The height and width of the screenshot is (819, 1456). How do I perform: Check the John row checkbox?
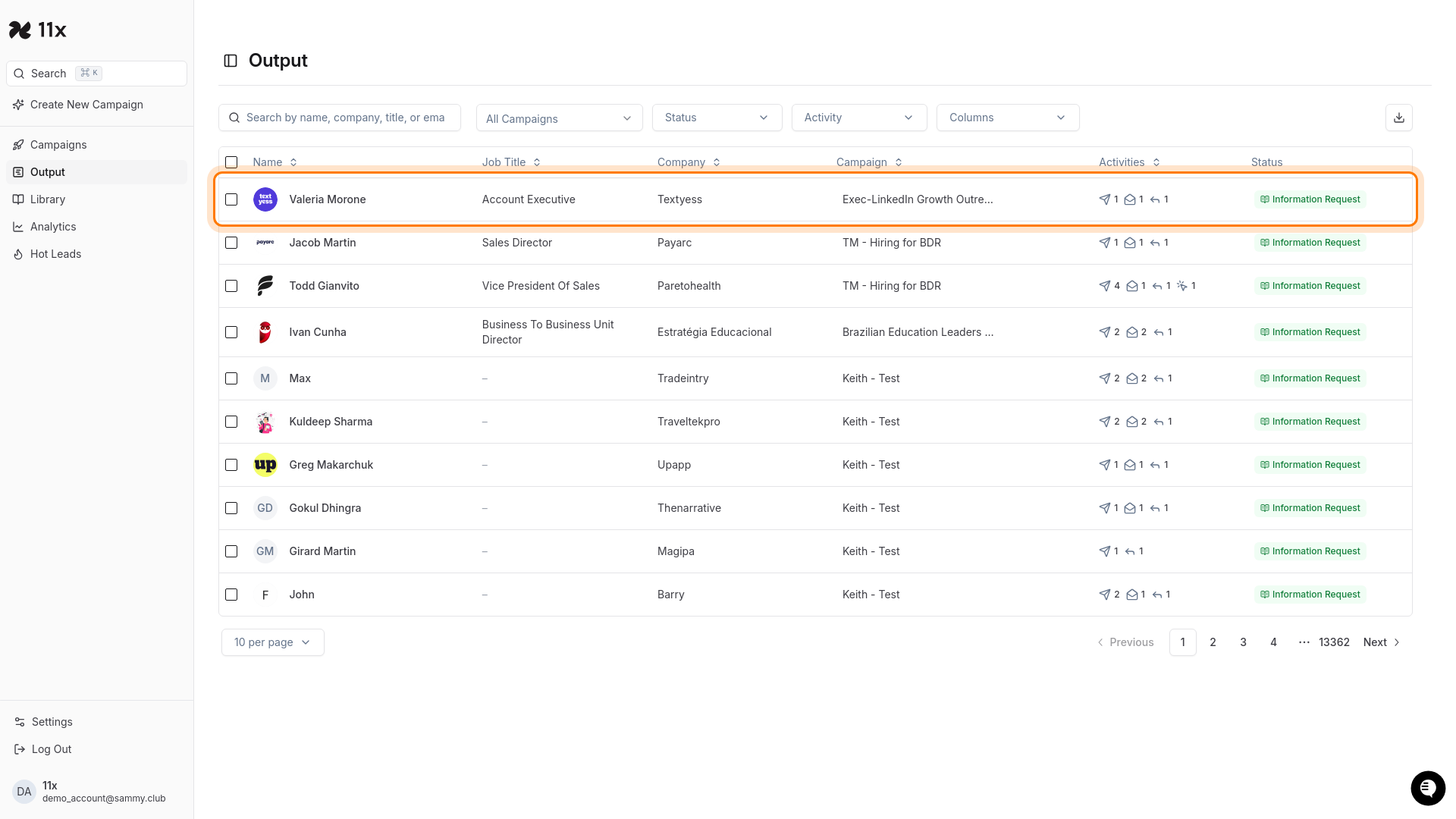click(231, 595)
